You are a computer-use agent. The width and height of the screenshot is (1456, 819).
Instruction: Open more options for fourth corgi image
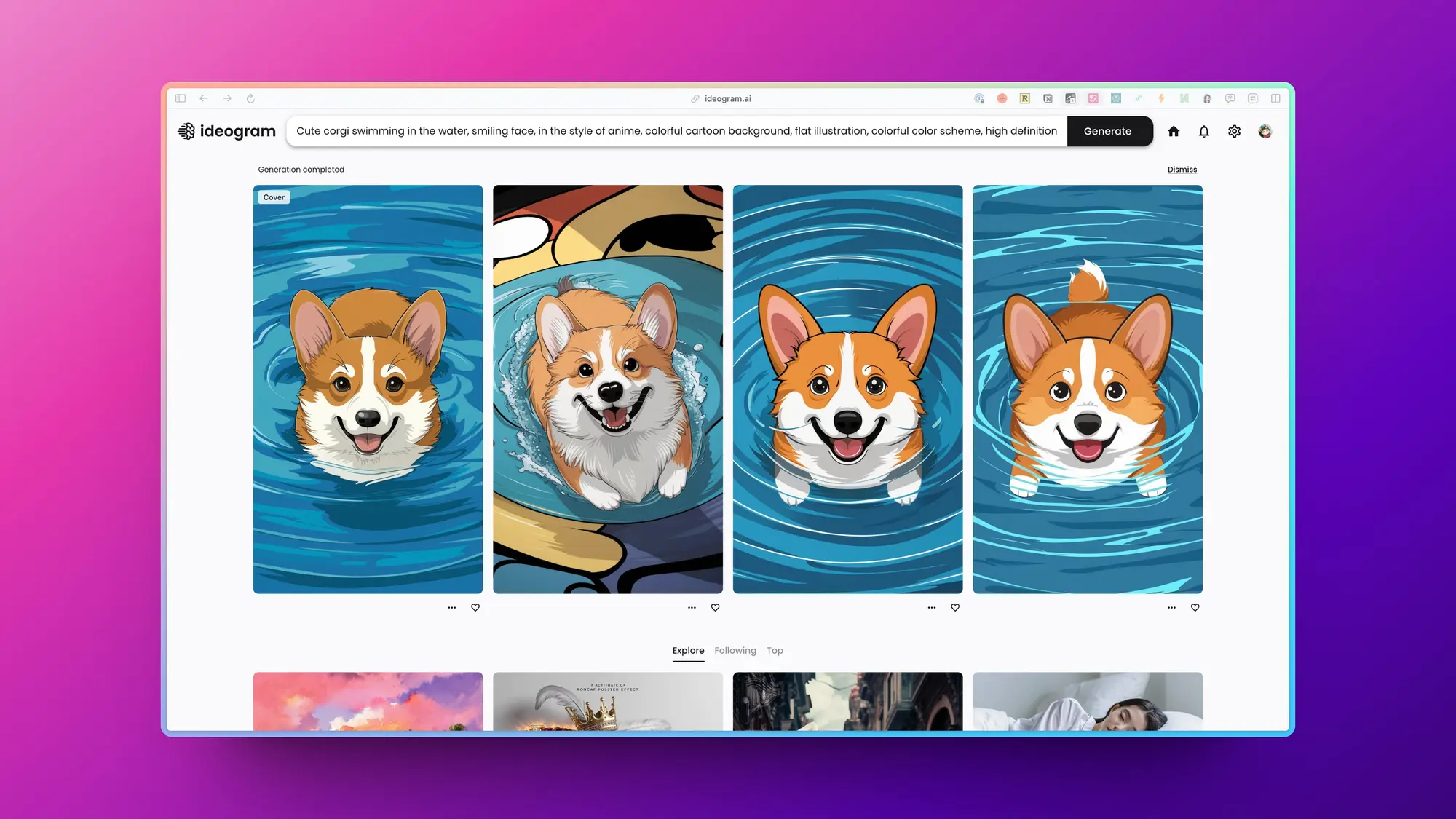[x=1171, y=607]
